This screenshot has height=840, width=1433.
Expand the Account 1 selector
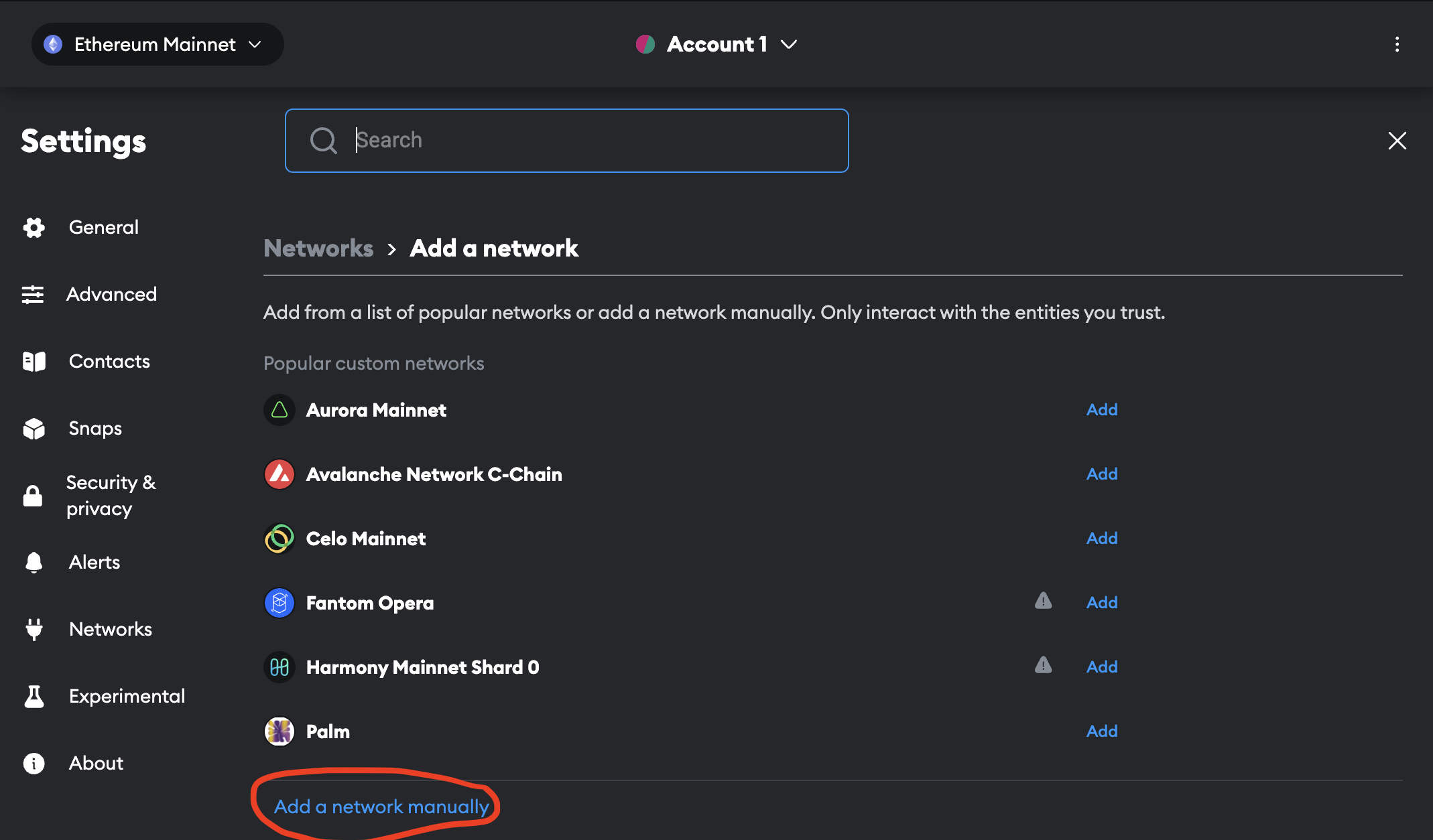pyautogui.click(x=716, y=44)
